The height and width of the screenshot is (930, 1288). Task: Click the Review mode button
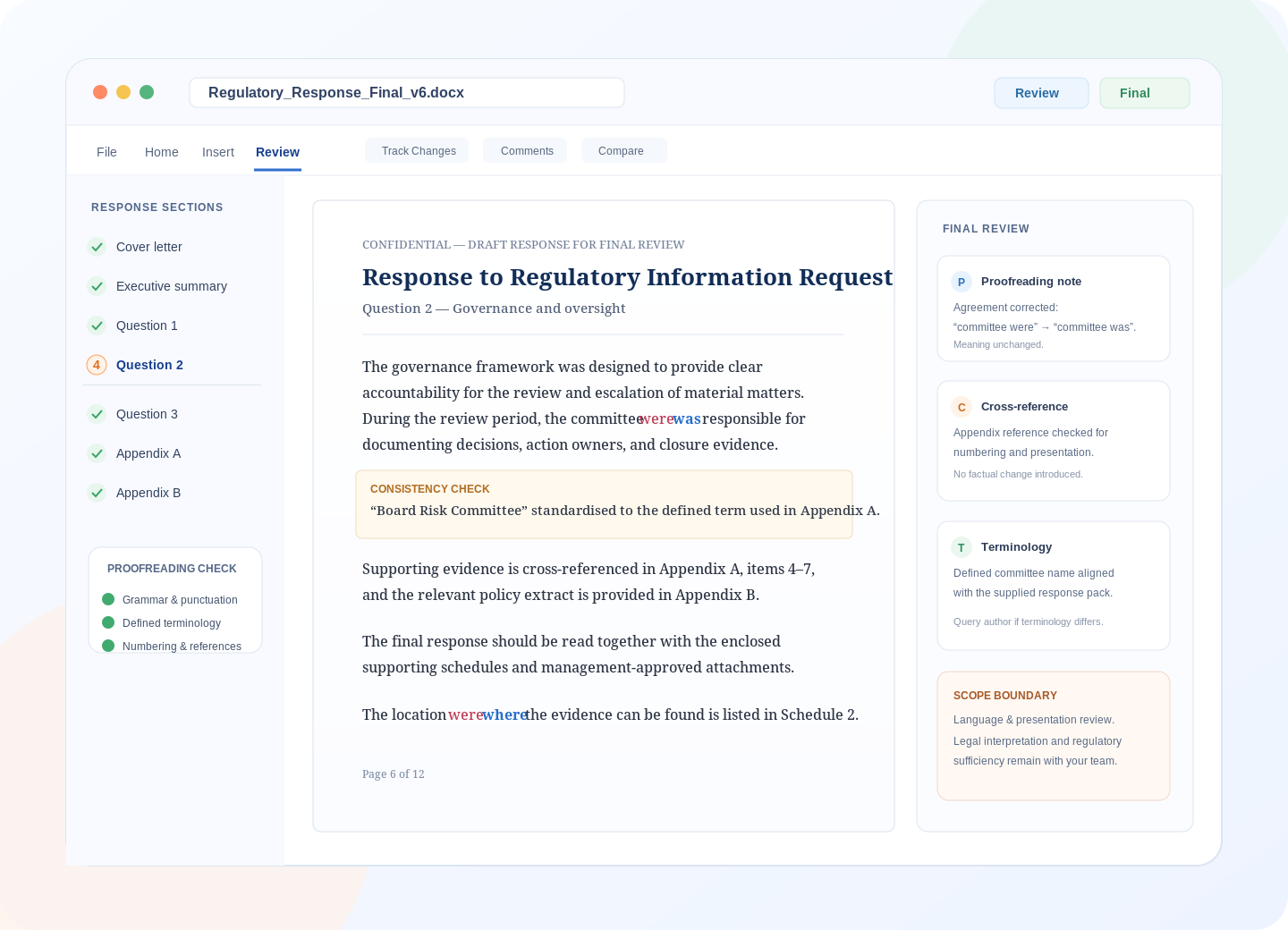[x=1041, y=93]
